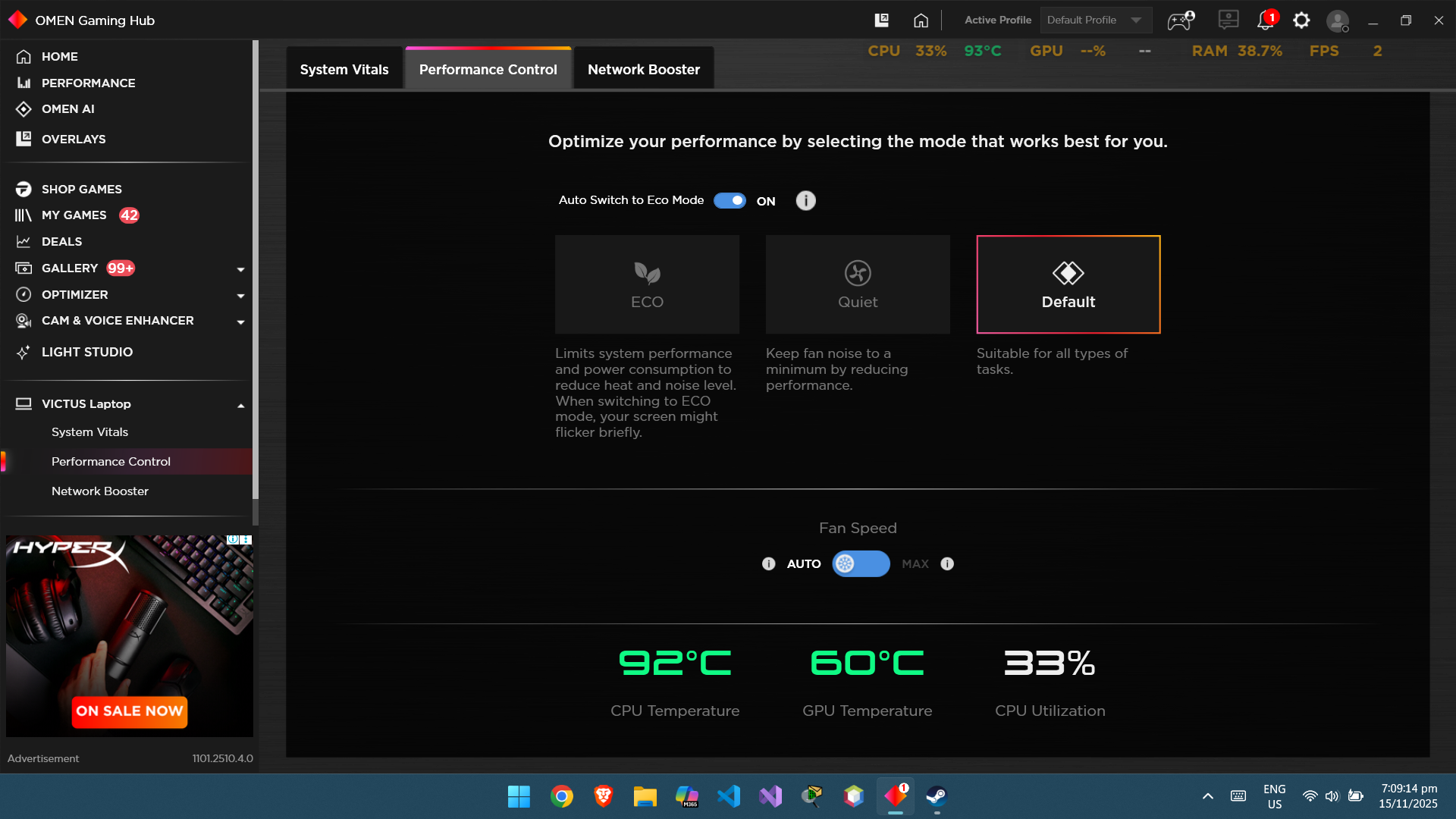Screen dimensions: 1456x819
Task: Open touch keyboard tray icon
Action: [1238, 796]
